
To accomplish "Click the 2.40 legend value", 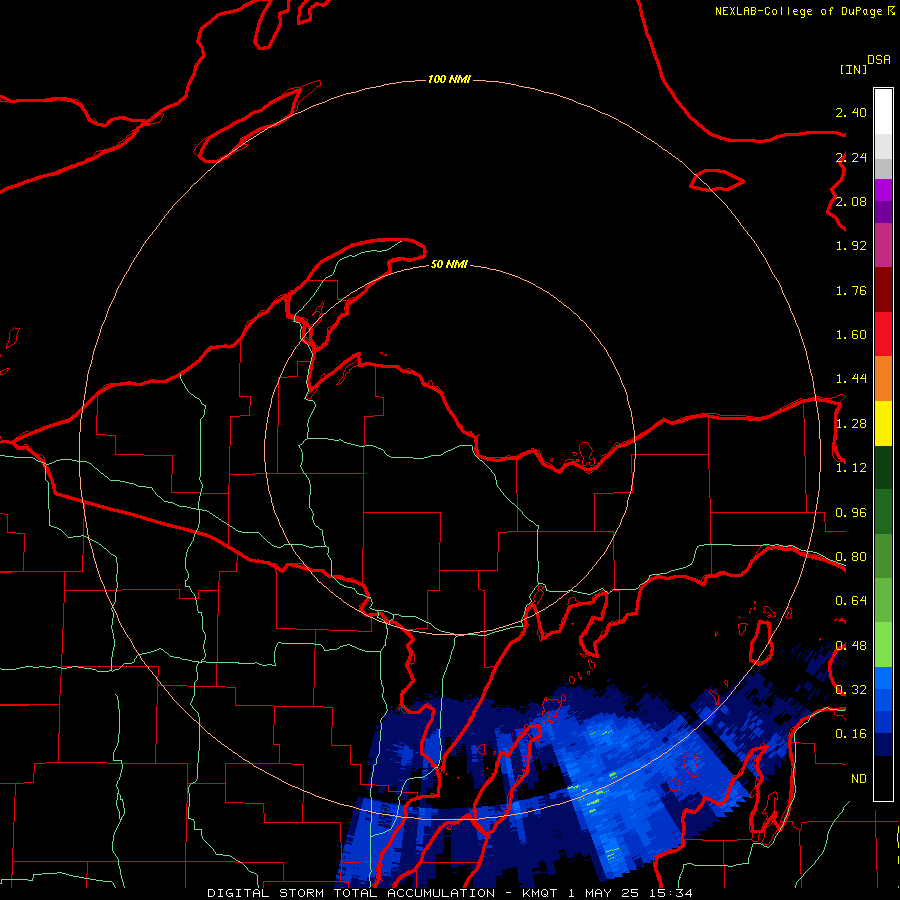I will click(x=851, y=112).
